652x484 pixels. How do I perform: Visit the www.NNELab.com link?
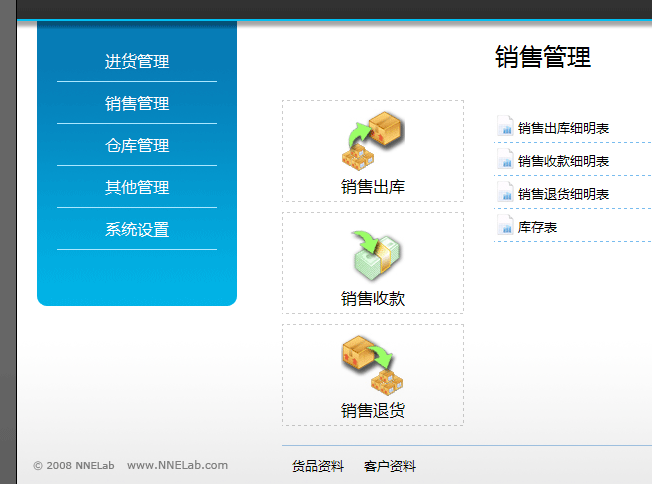point(178,465)
